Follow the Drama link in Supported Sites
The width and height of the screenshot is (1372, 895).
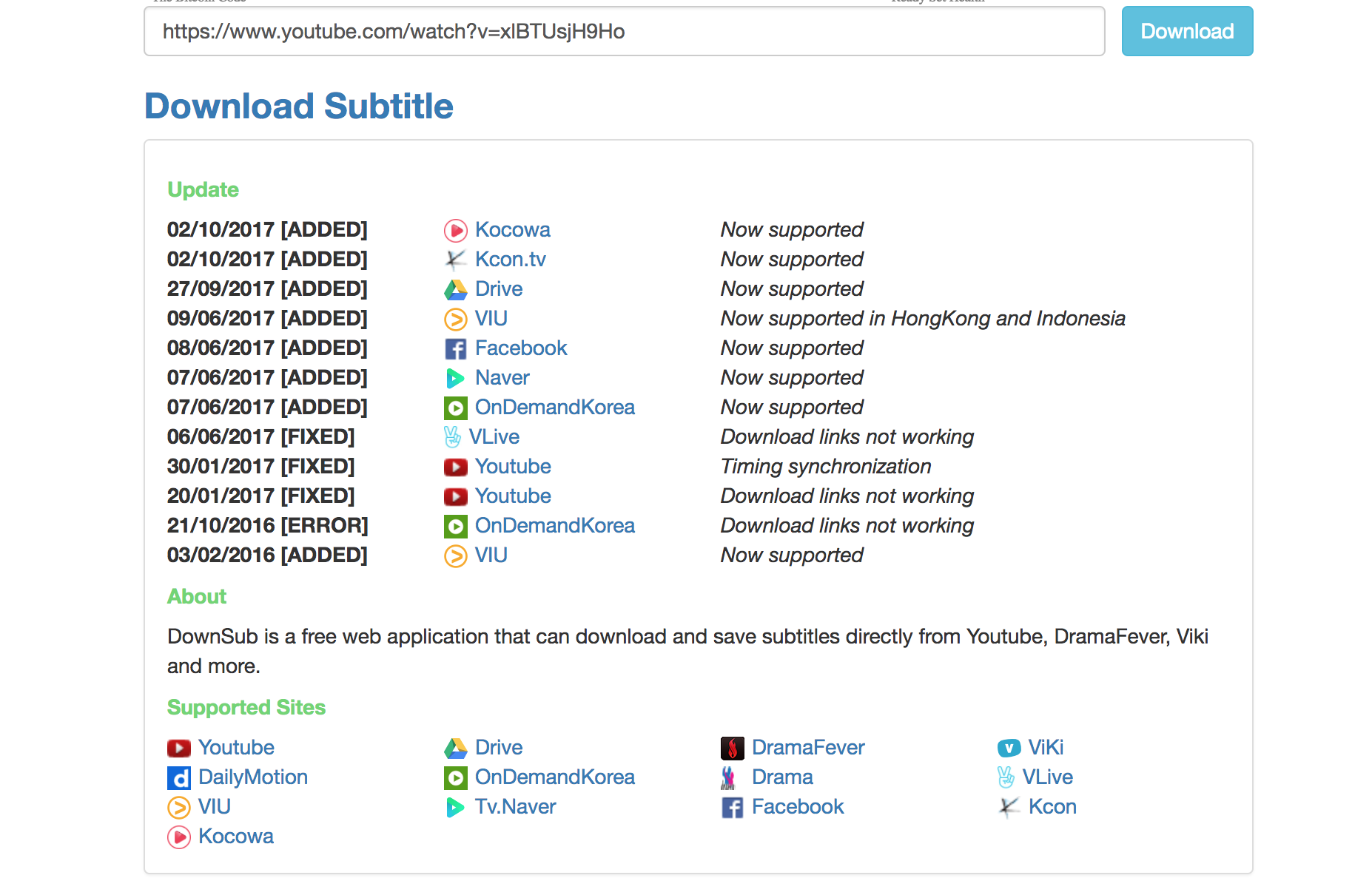coord(782,777)
